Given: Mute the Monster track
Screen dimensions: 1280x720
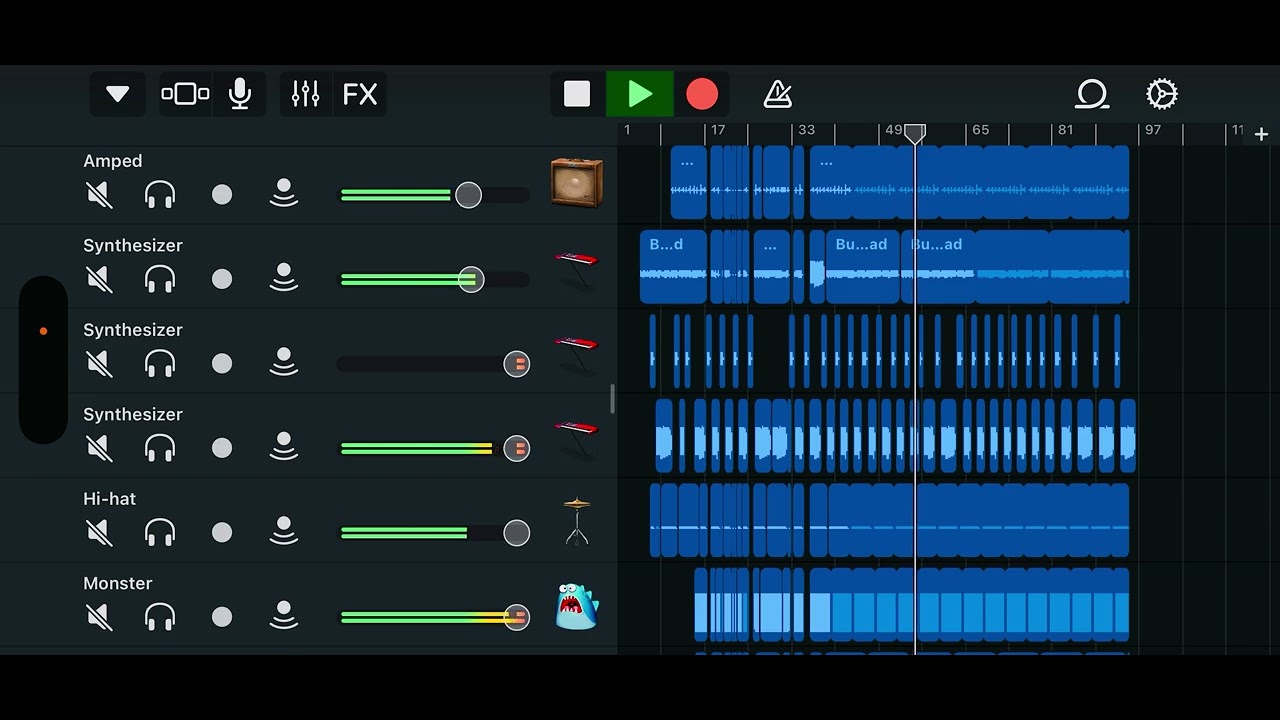Looking at the screenshot, I should pos(99,617).
